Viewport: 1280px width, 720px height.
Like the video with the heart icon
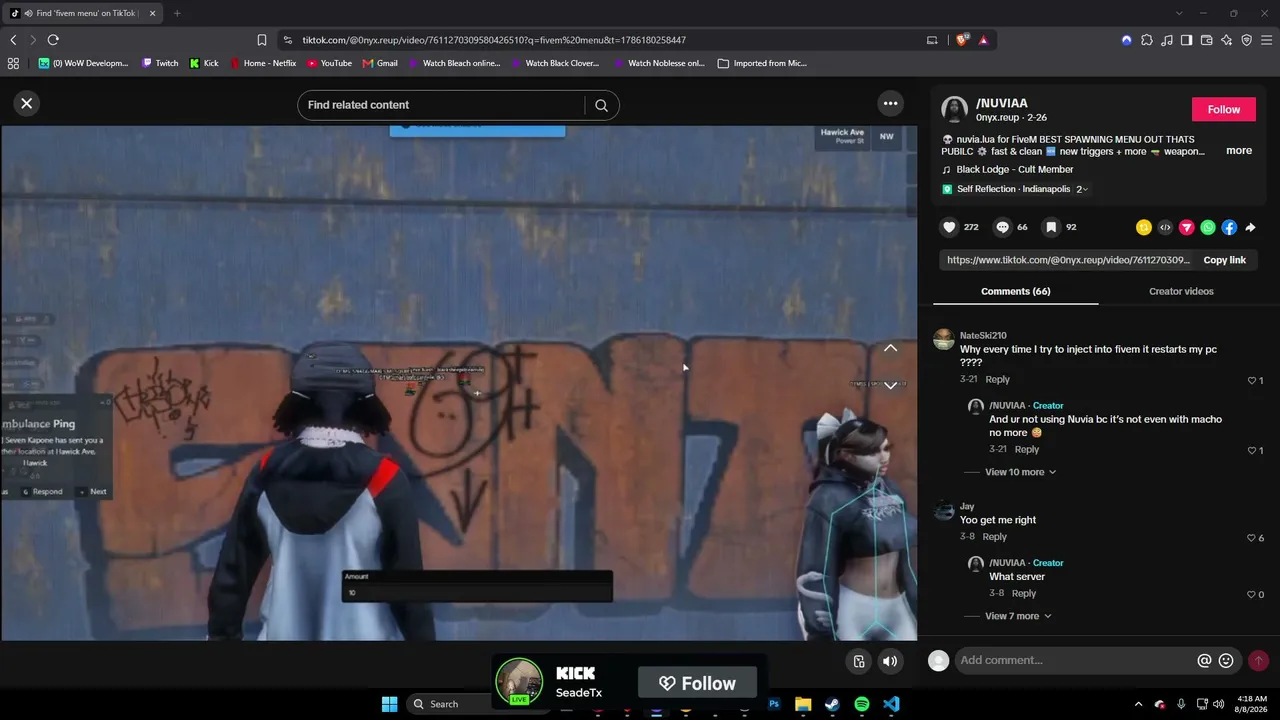949,227
